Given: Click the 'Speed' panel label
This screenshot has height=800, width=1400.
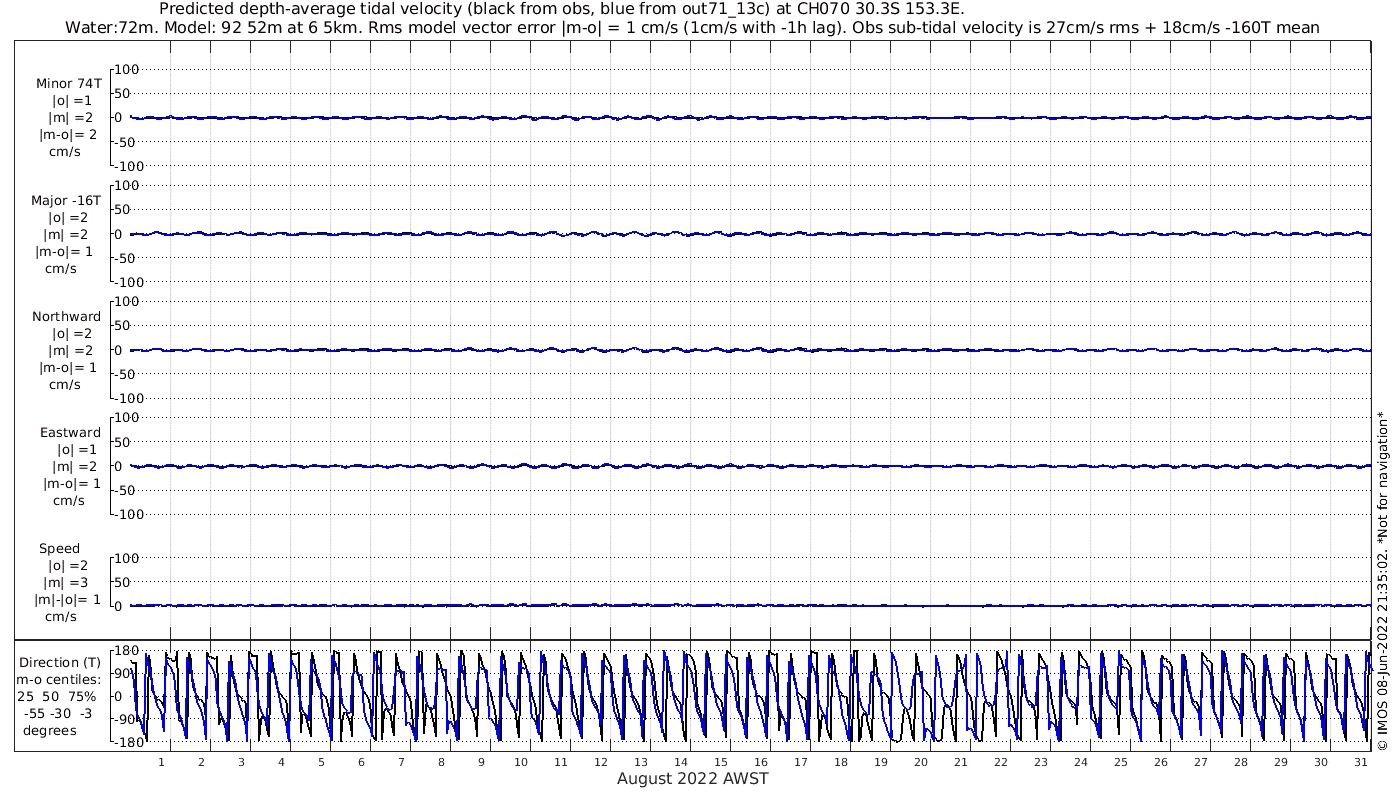Looking at the screenshot, I should click(x=59, y=549).
